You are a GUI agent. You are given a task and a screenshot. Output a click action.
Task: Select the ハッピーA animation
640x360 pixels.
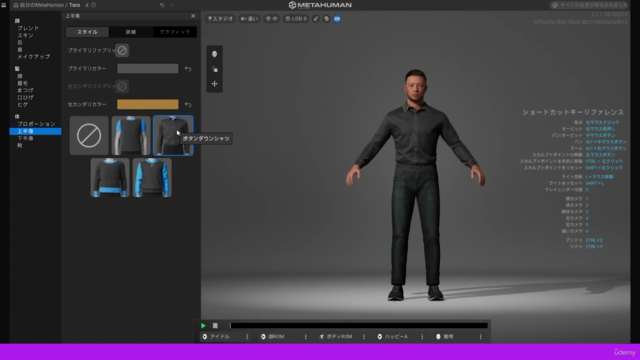coord(392,337)
